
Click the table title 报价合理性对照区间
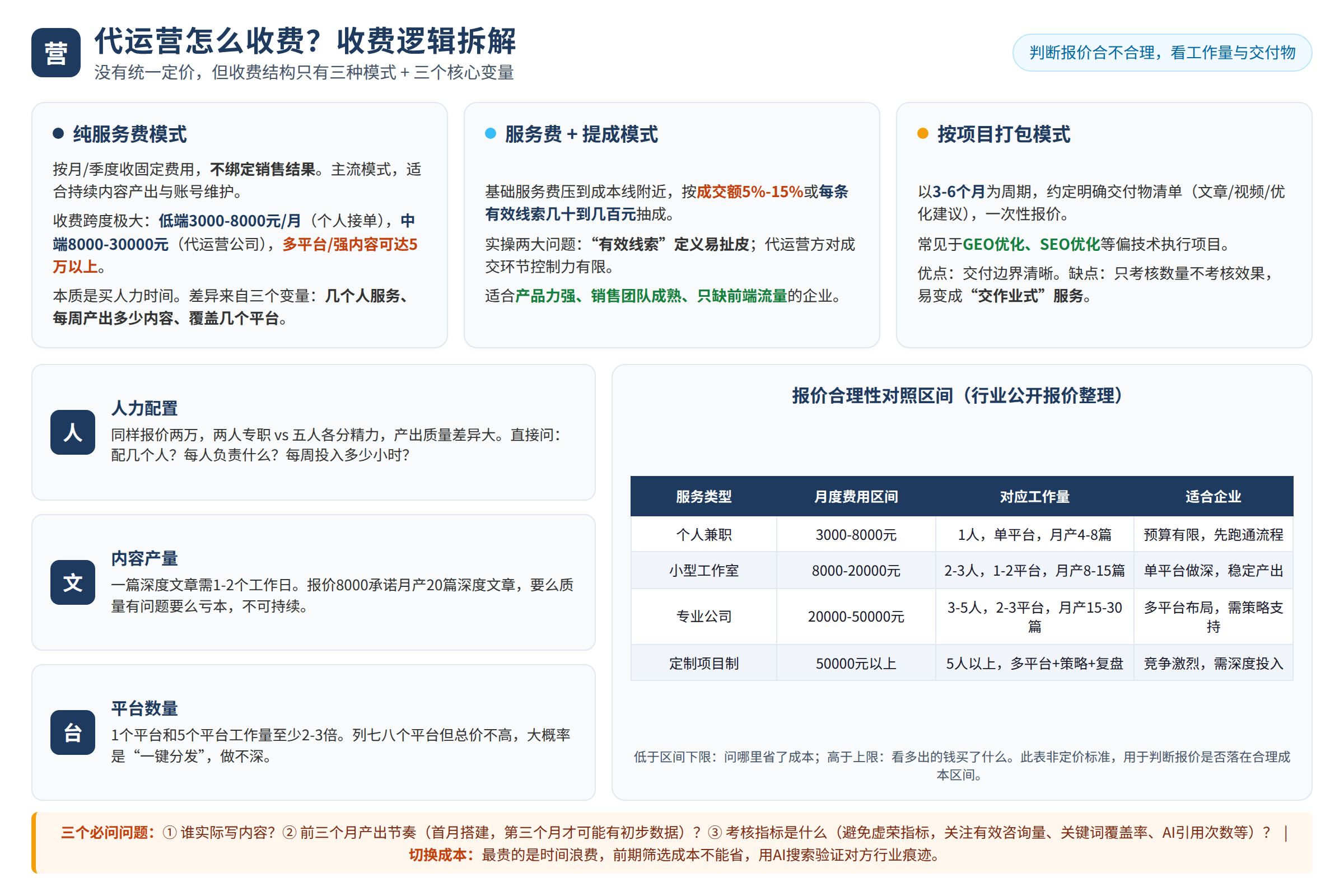872,395
